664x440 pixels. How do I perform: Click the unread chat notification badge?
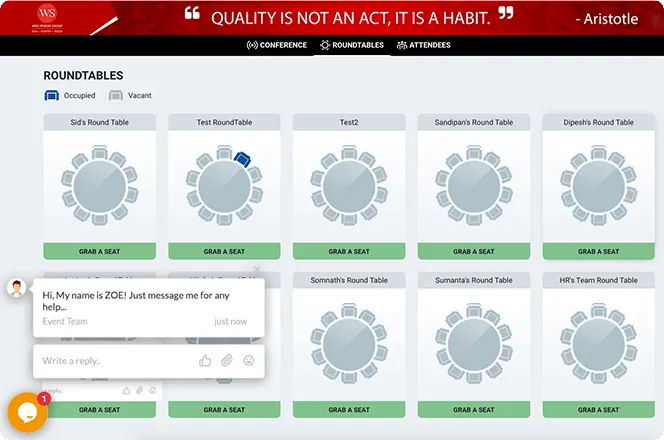(x=44, y=398)
